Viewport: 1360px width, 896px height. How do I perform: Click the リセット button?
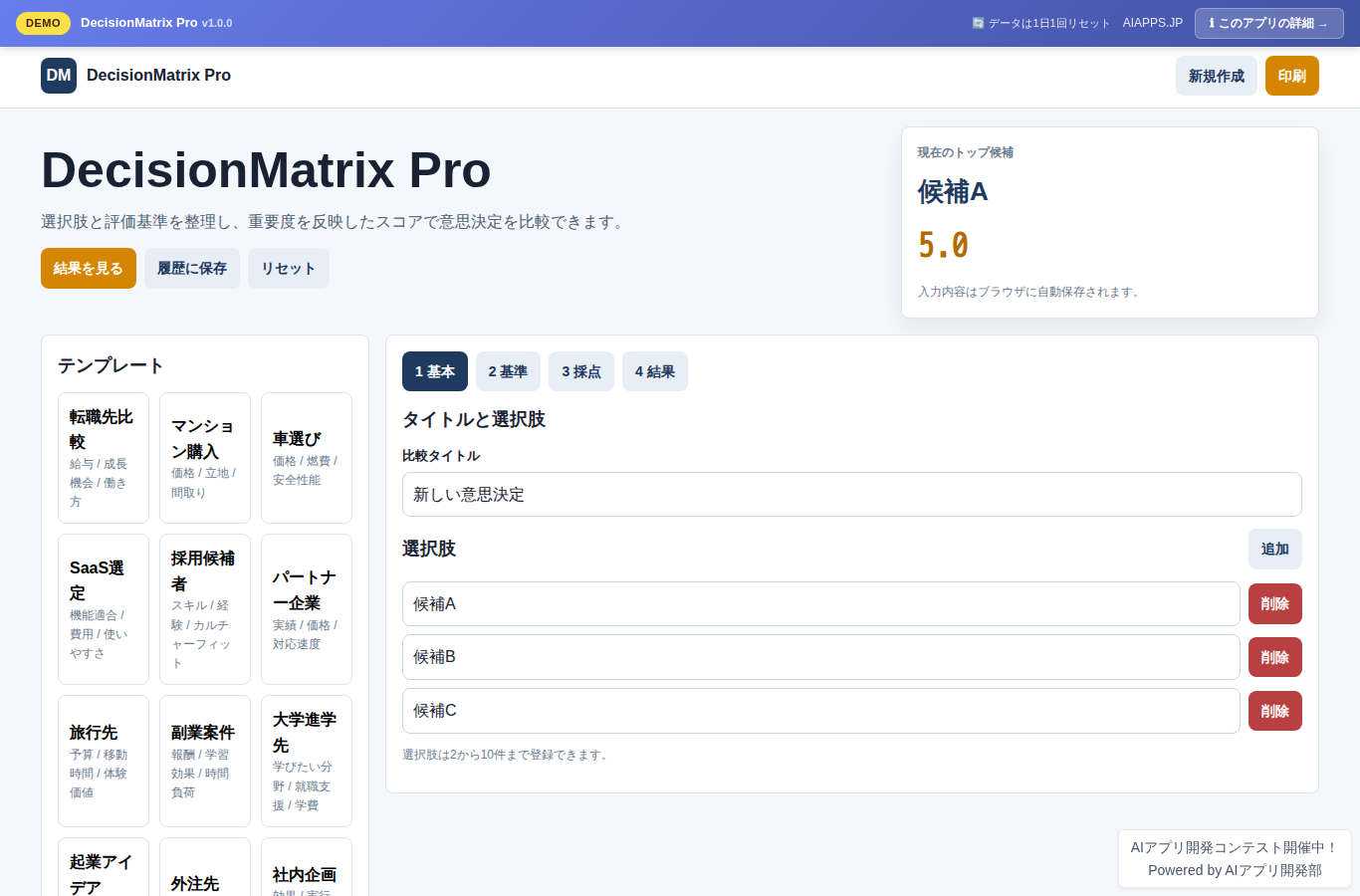tap(289, 269)
